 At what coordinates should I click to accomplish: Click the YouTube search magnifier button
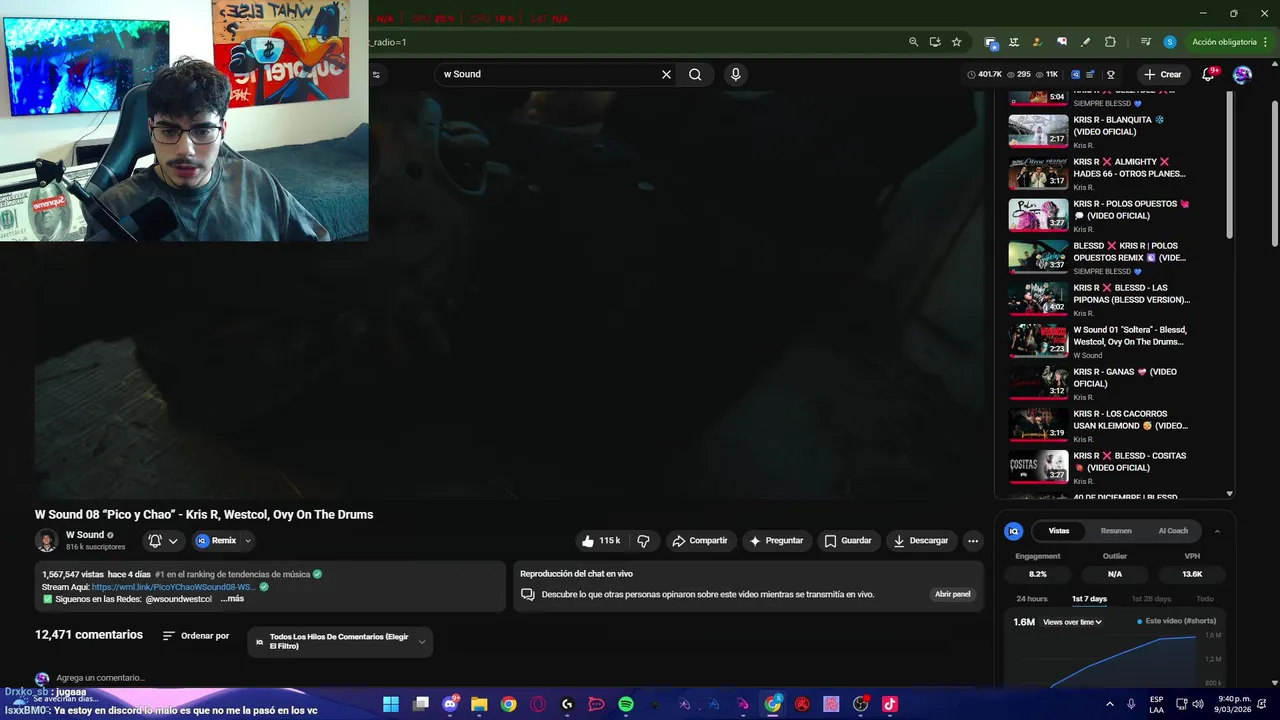(695, 74)
